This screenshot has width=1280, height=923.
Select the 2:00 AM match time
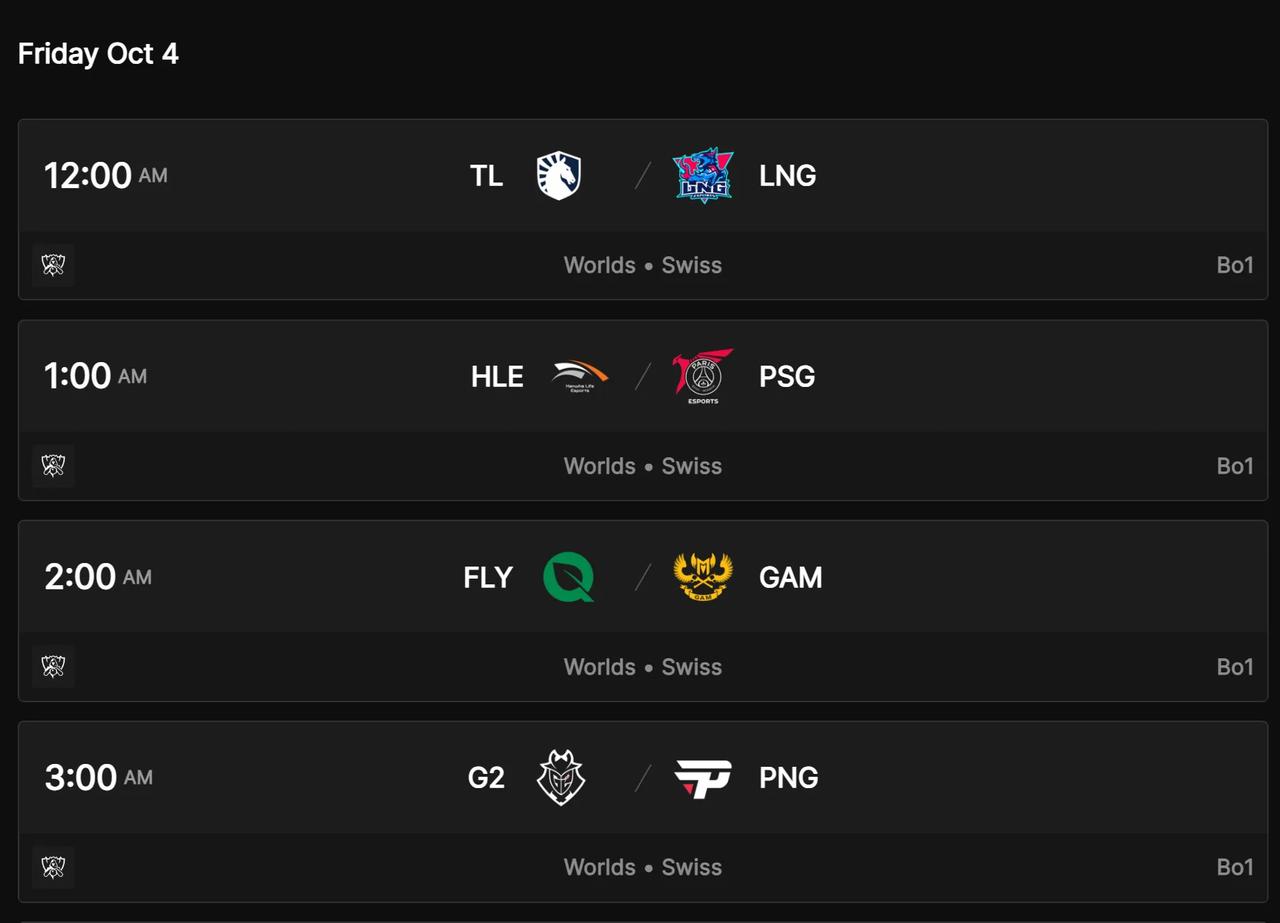98,577
